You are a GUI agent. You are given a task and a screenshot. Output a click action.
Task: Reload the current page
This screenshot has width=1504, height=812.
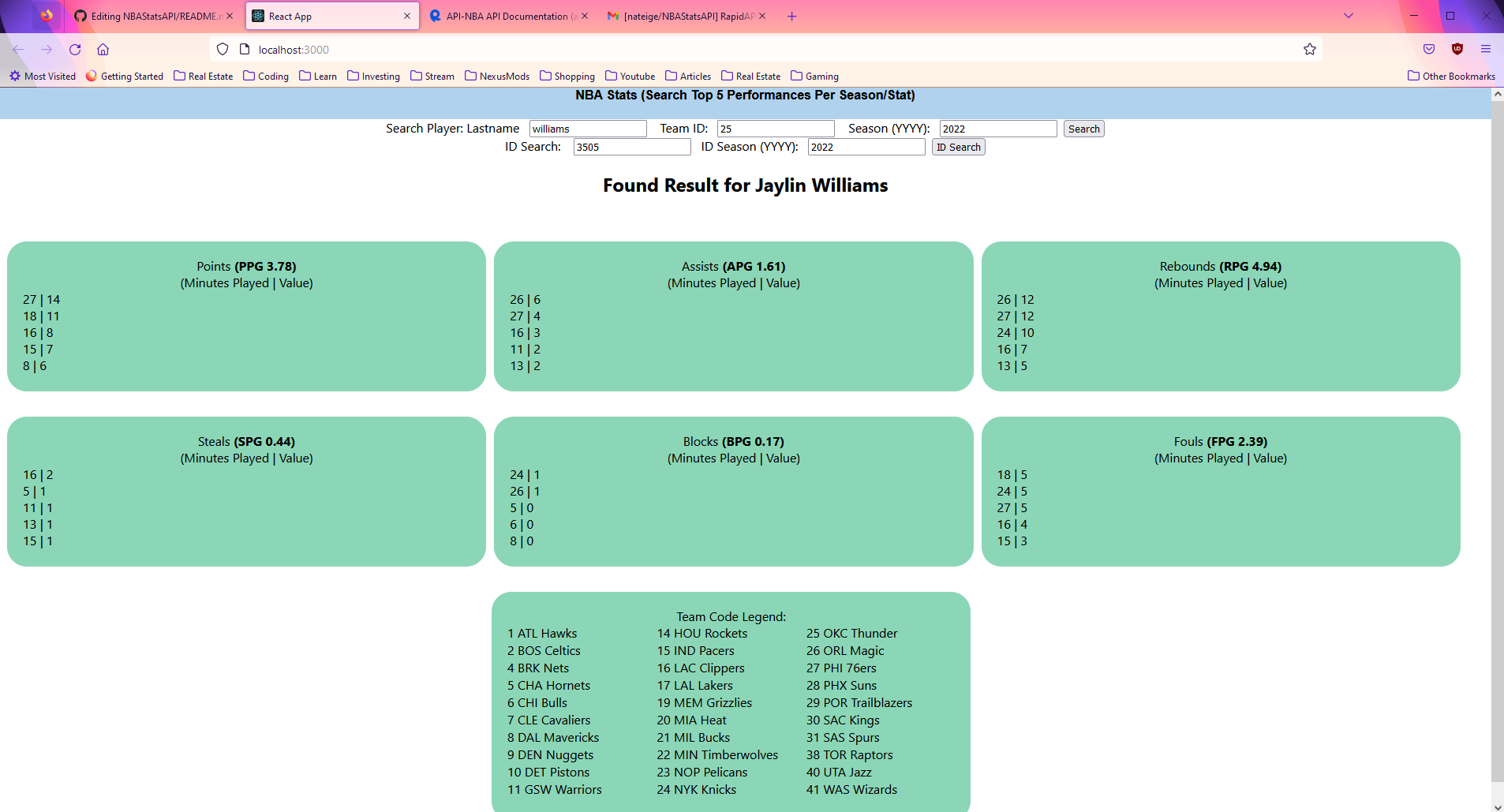tap(75, 49)
